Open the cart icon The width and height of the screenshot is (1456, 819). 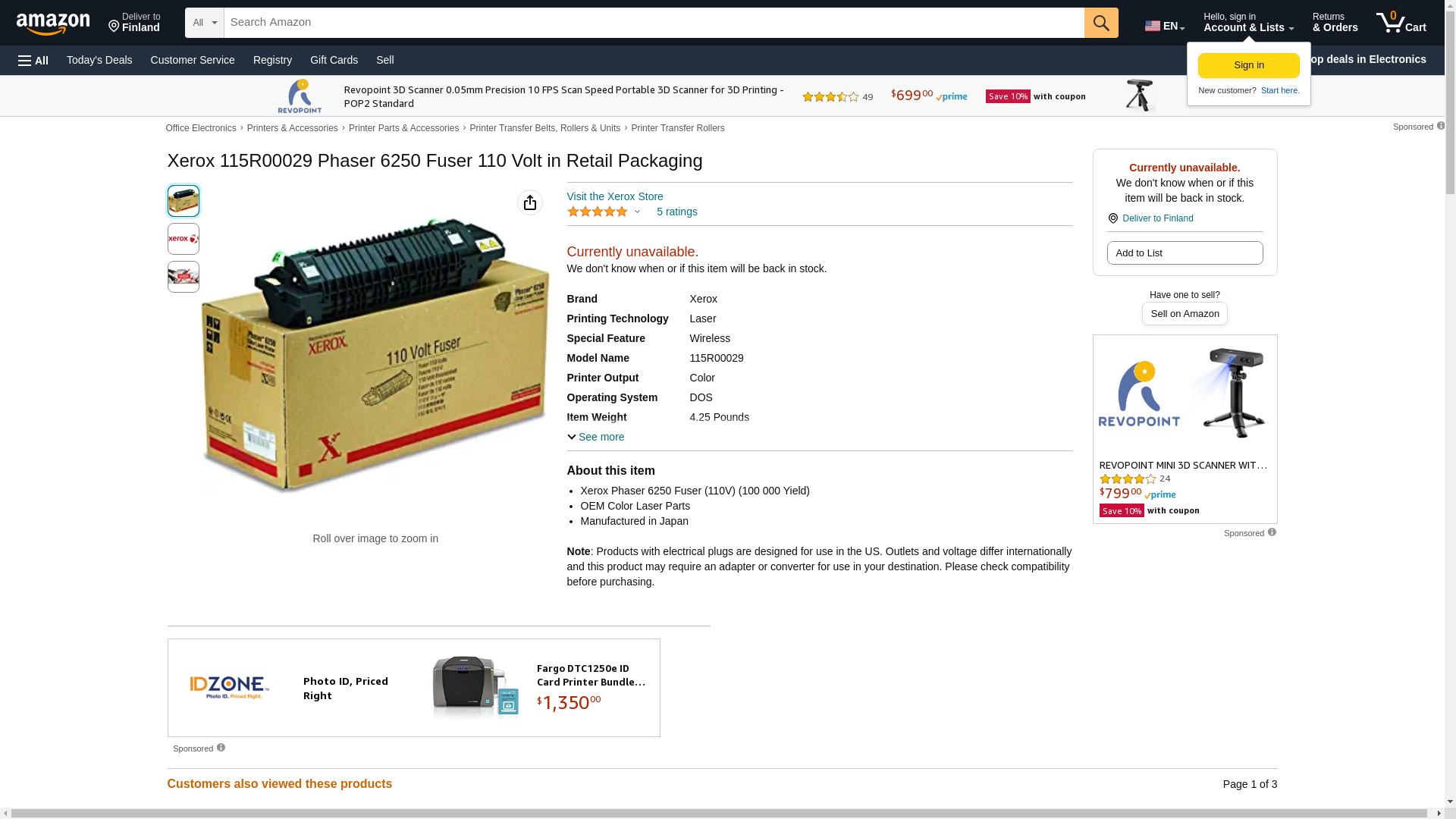tap(1401, 23)
